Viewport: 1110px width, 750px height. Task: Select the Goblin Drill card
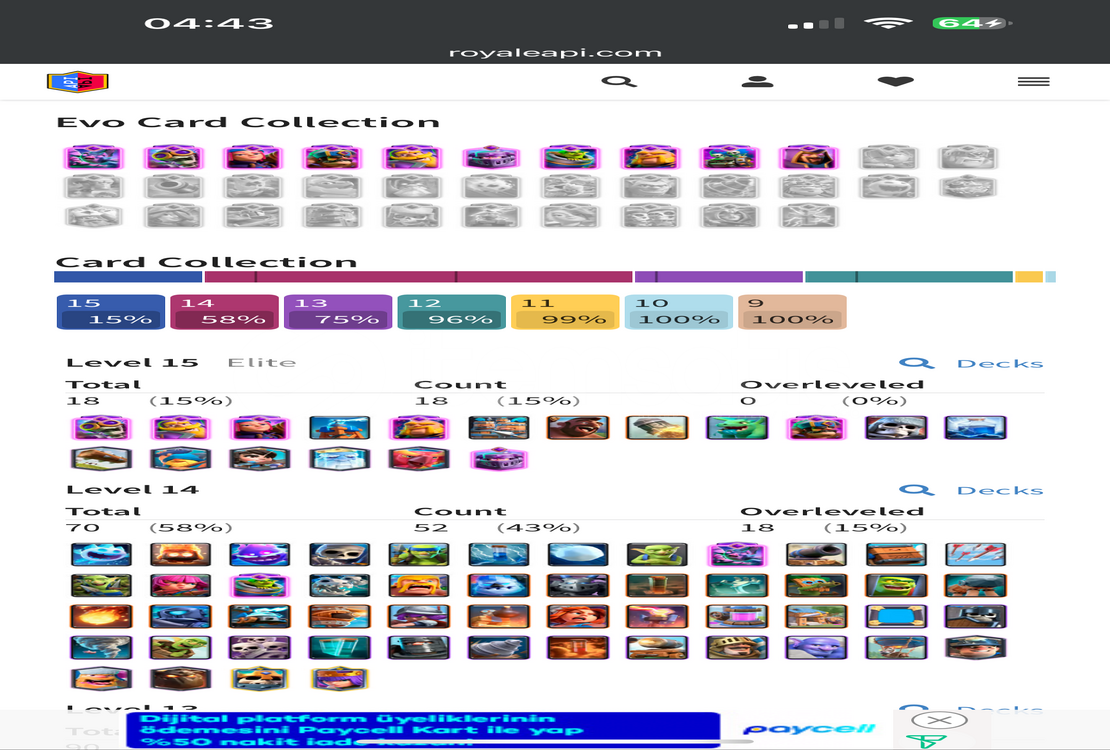(x=498, y=648)
